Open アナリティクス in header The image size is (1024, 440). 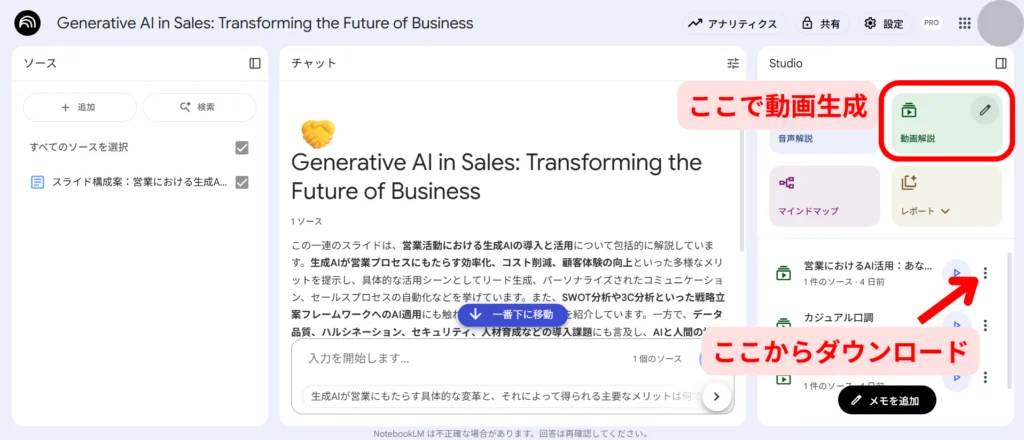click(x=734, y=24)
